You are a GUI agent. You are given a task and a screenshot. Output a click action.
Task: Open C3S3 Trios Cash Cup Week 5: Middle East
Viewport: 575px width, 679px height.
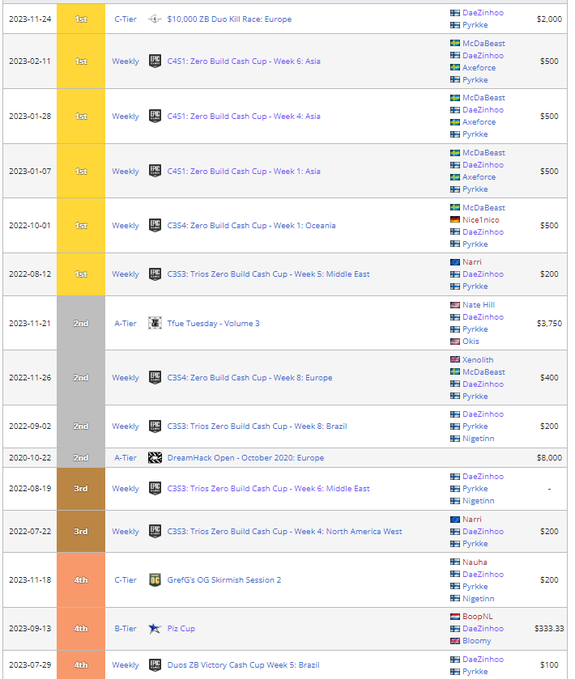(268, 274)
